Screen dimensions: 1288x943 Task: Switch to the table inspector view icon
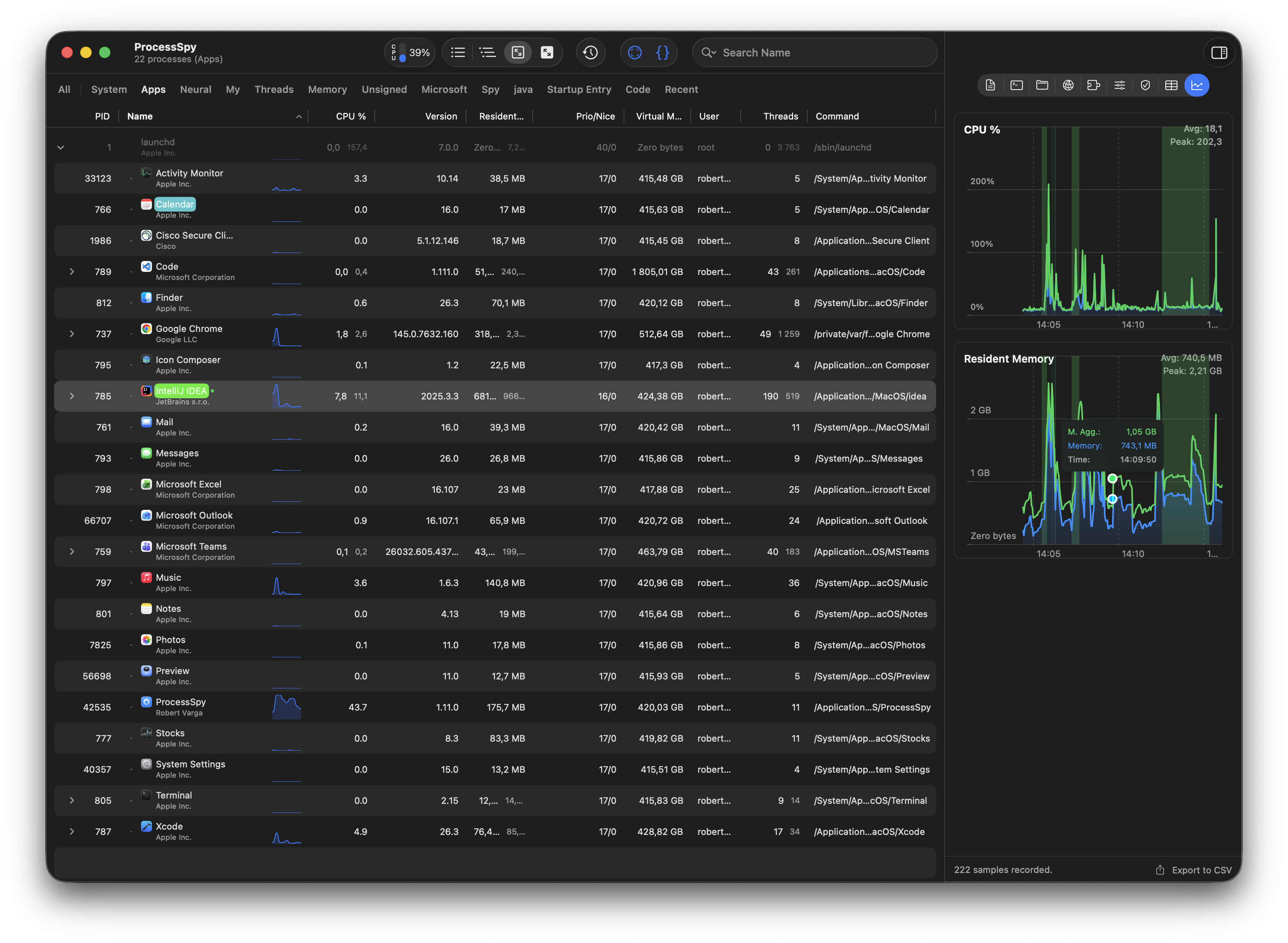1171,85
